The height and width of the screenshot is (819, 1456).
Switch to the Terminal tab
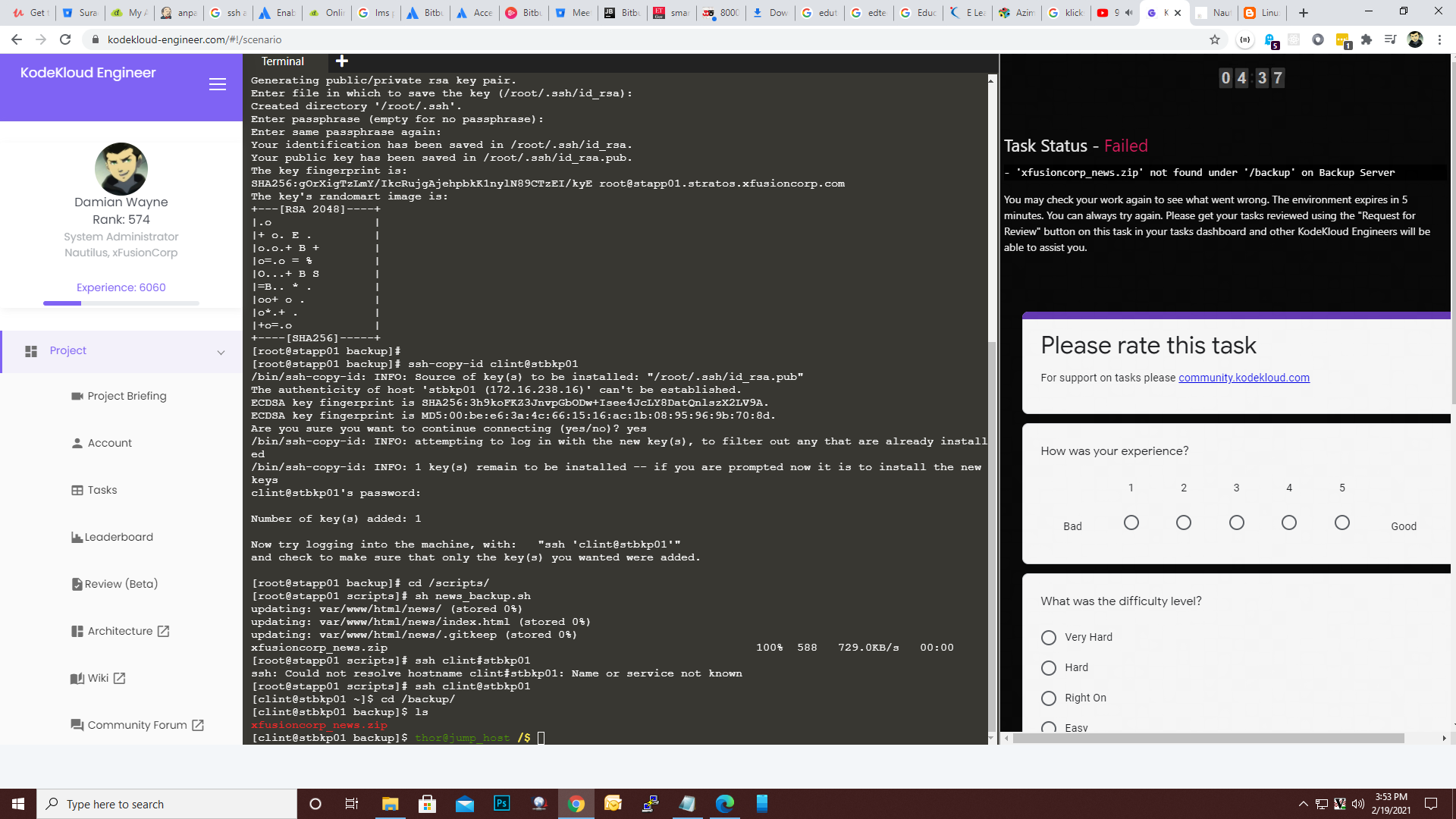click(x=282, y=61)
